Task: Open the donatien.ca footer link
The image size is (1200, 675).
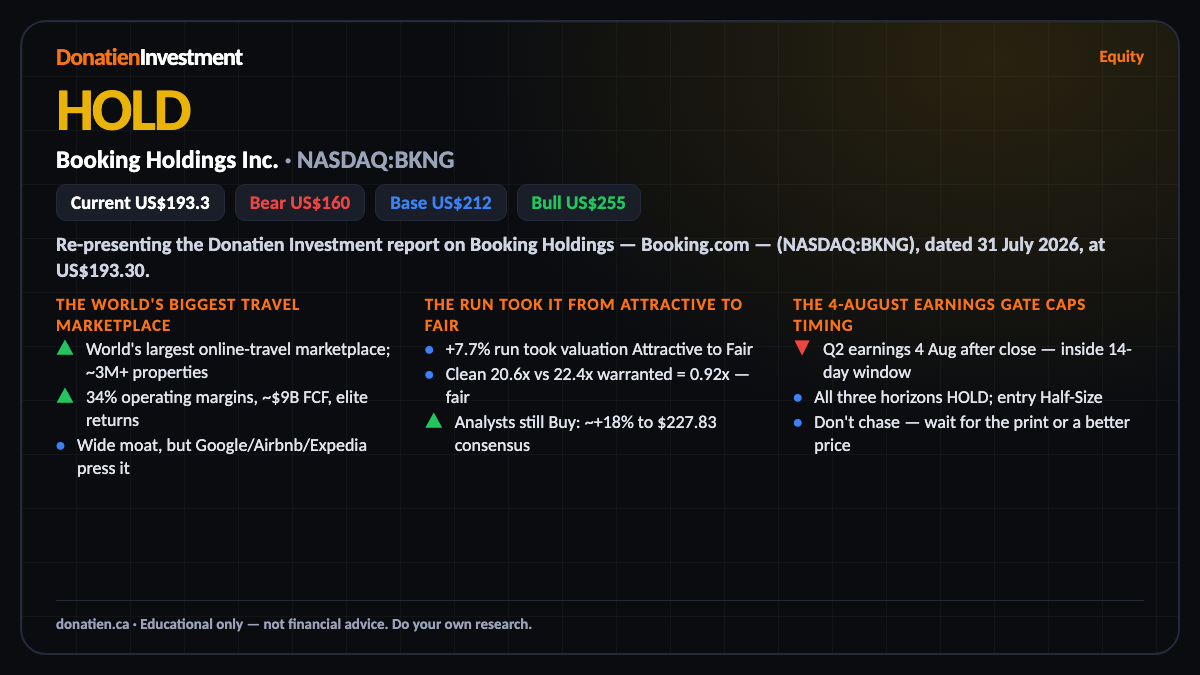Action: tap(92, 624)
